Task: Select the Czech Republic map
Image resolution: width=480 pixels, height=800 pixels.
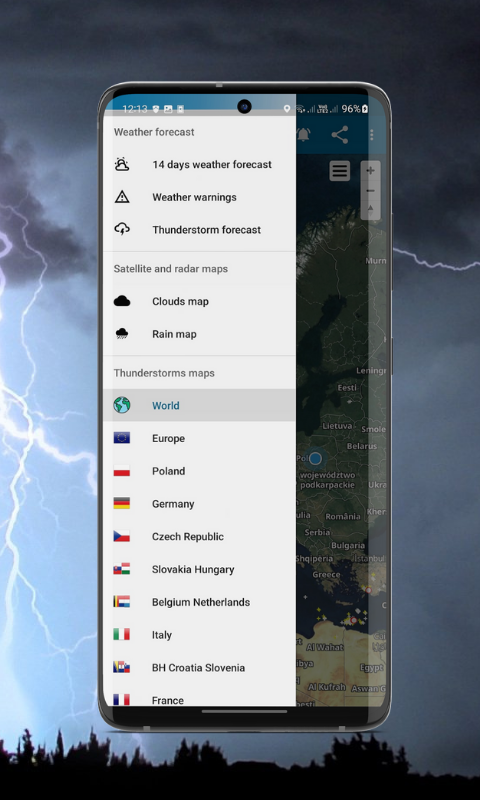Action: click(199, 536)
